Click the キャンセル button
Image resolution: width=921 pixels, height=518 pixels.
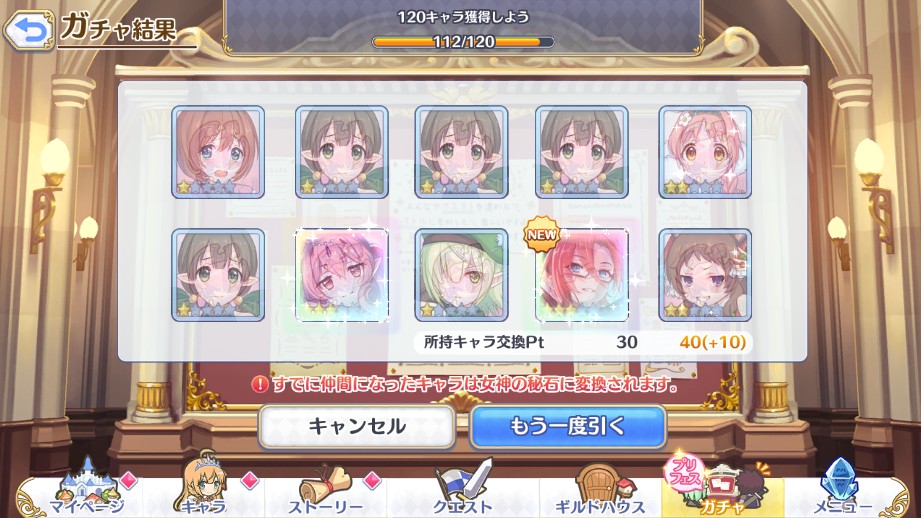tap(357, 426)
